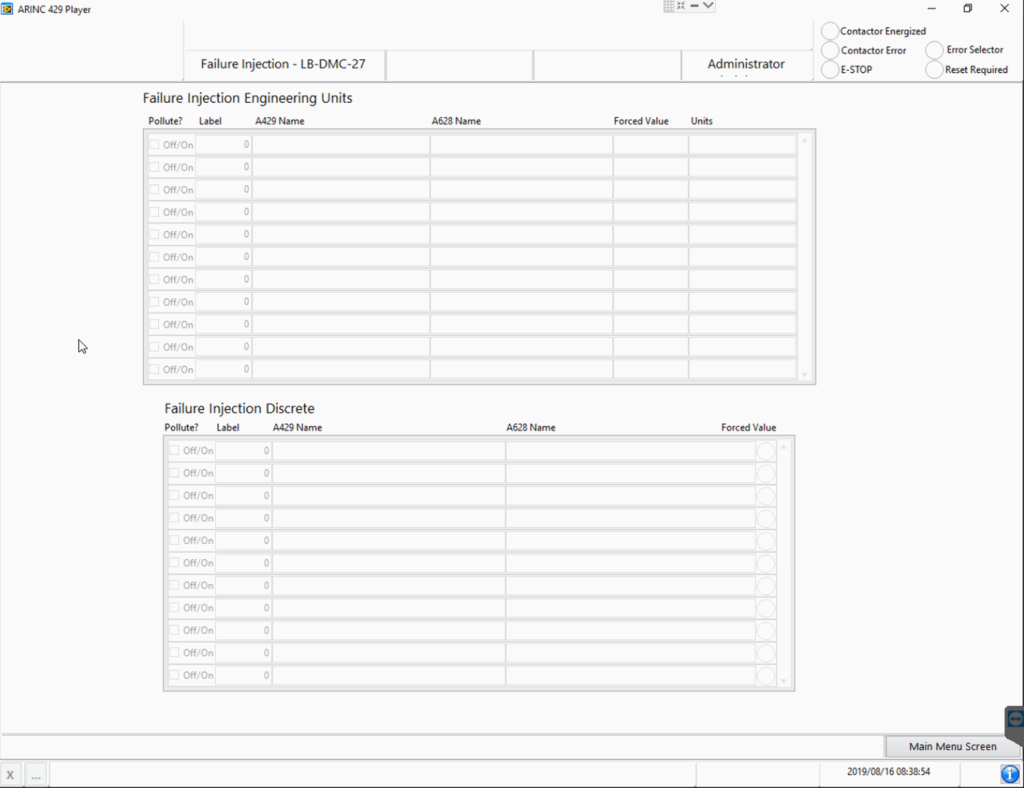The width and height of the screenshot is (1024, 788).
Task: Toggle first Pollute checkbox in Engineering Units
Action: pos(155,145)
